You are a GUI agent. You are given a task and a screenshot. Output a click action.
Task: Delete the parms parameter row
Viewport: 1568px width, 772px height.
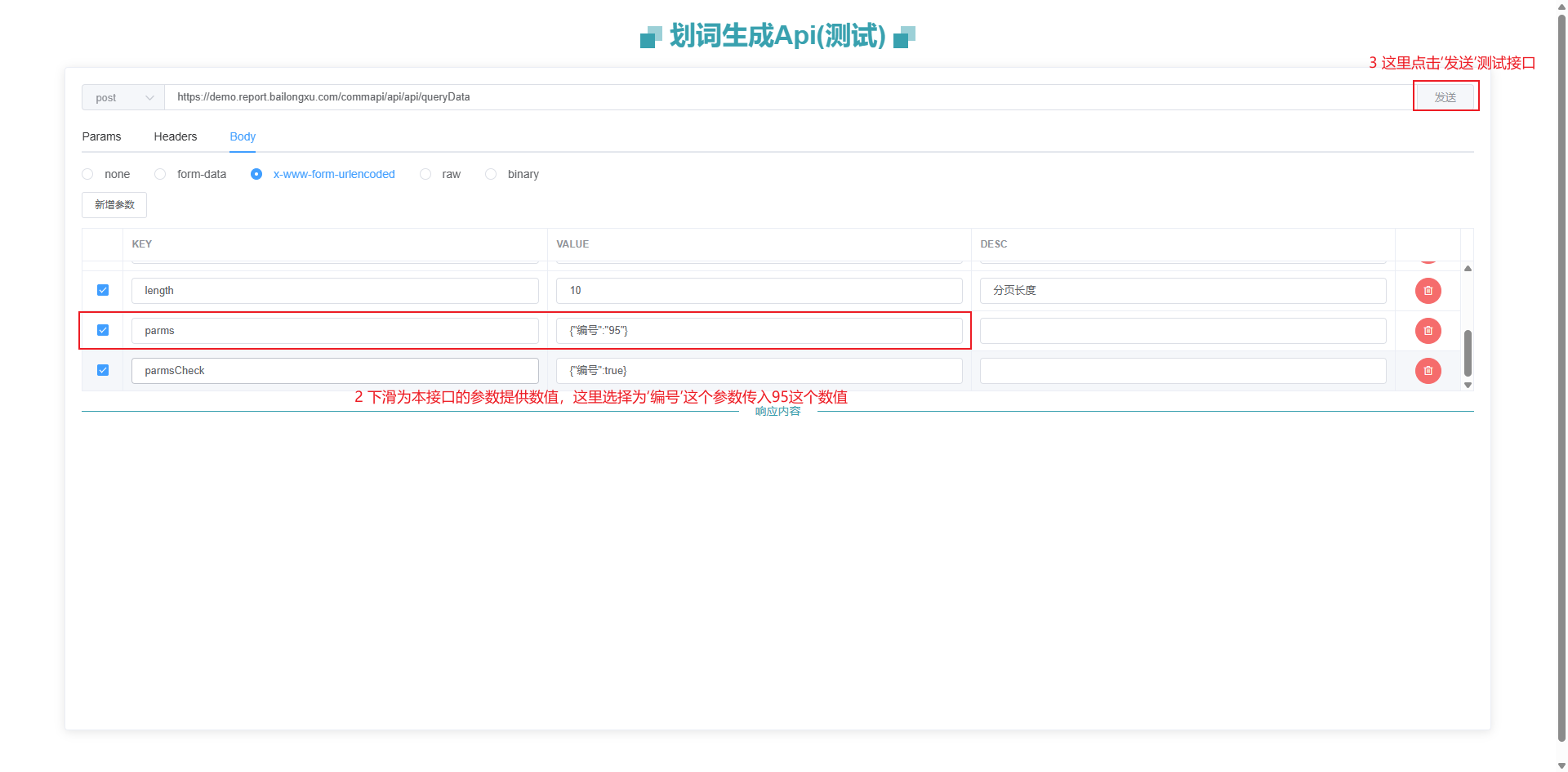tap(1428, 331)
